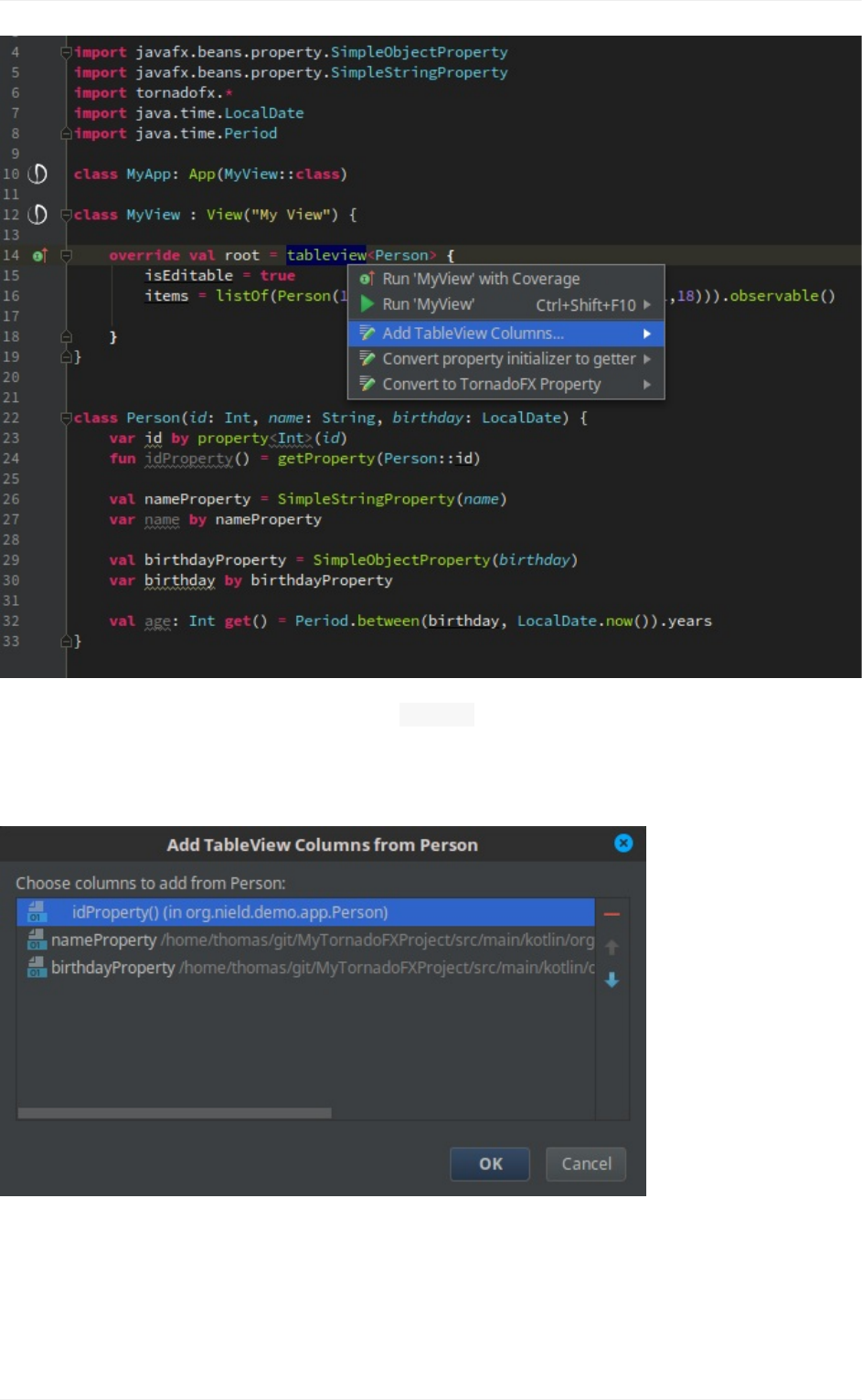Click idProperty function name on line 24
862x1400 pixels.
[188, 459]
